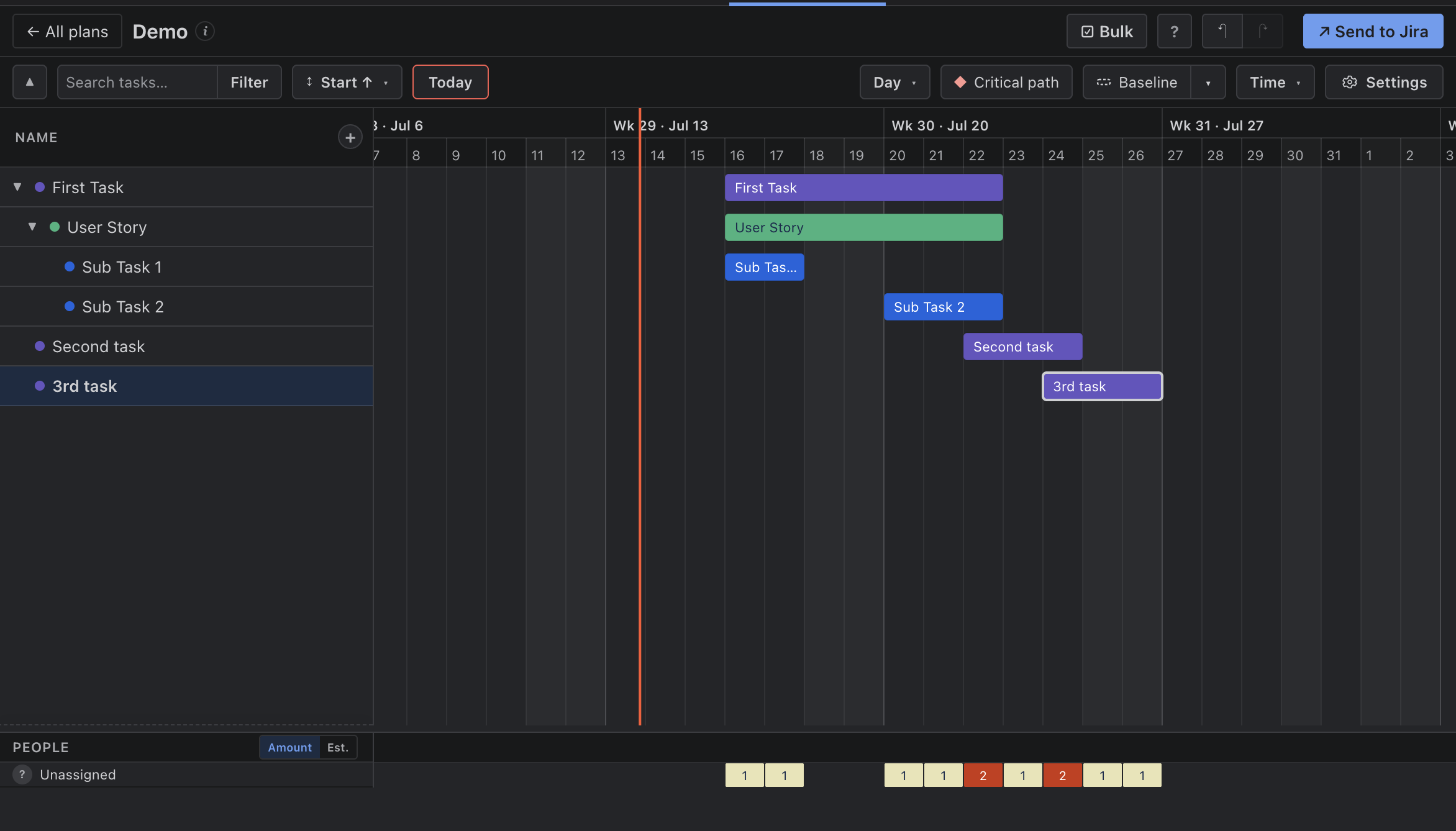This screenshot has width=1456, height=831.
Task: Click the Wk 31 · Jul 27 header
Action: (1216, 125)
